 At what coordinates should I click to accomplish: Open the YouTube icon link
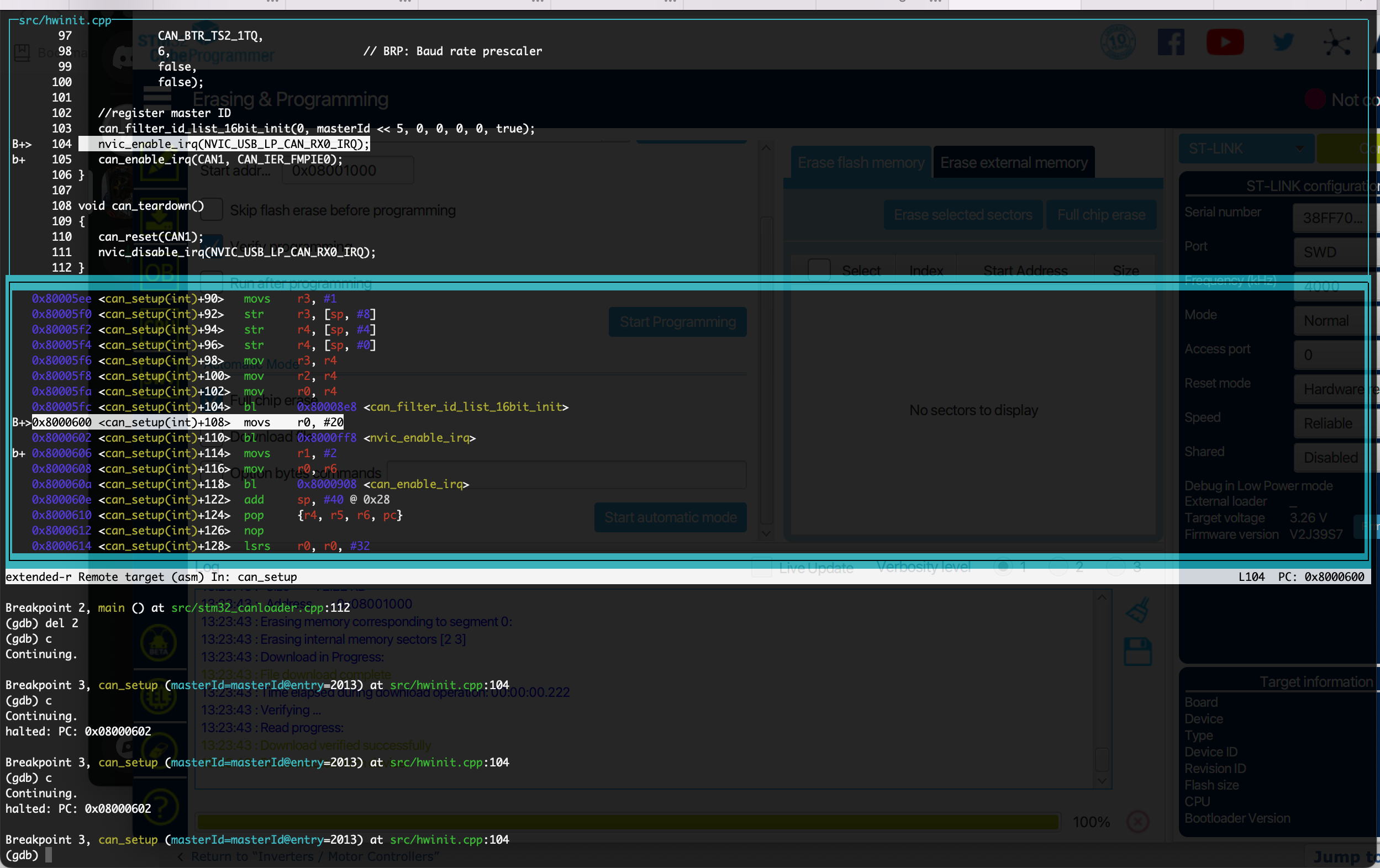[1225, 43]
